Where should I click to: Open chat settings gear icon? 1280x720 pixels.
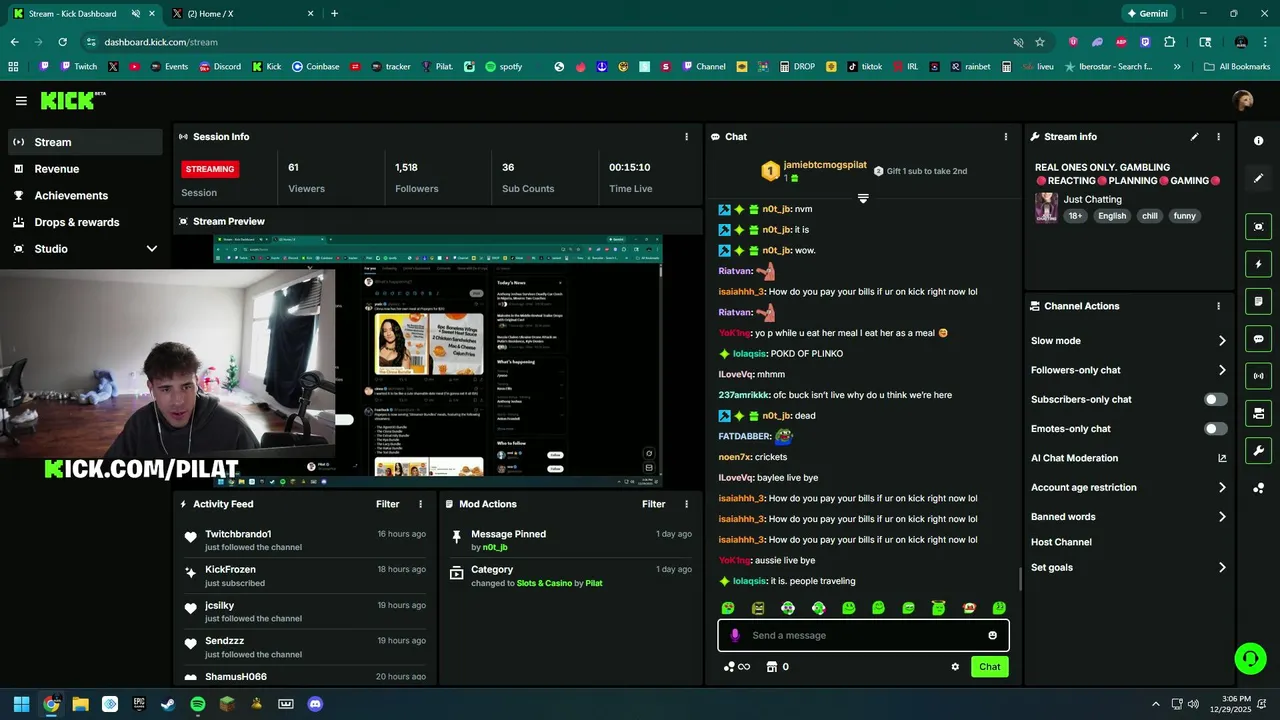point(955,667)
